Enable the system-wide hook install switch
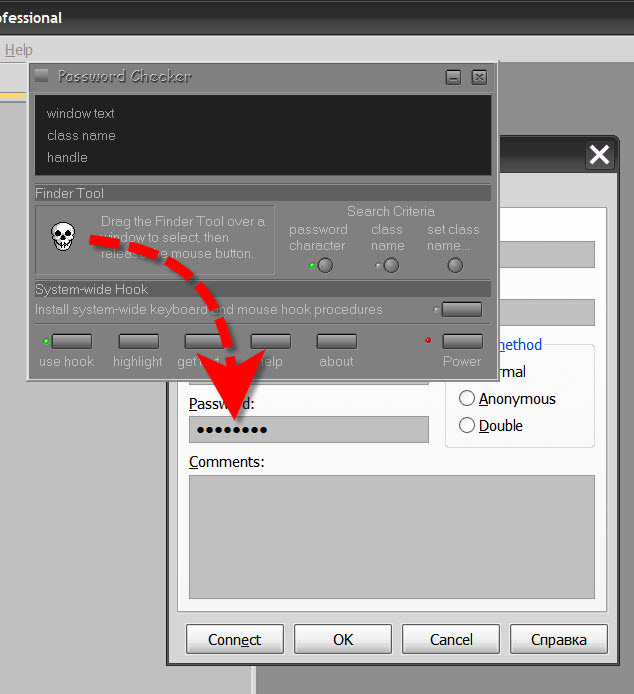This screenshot has width=634, height=694. (x=461, y=309)
